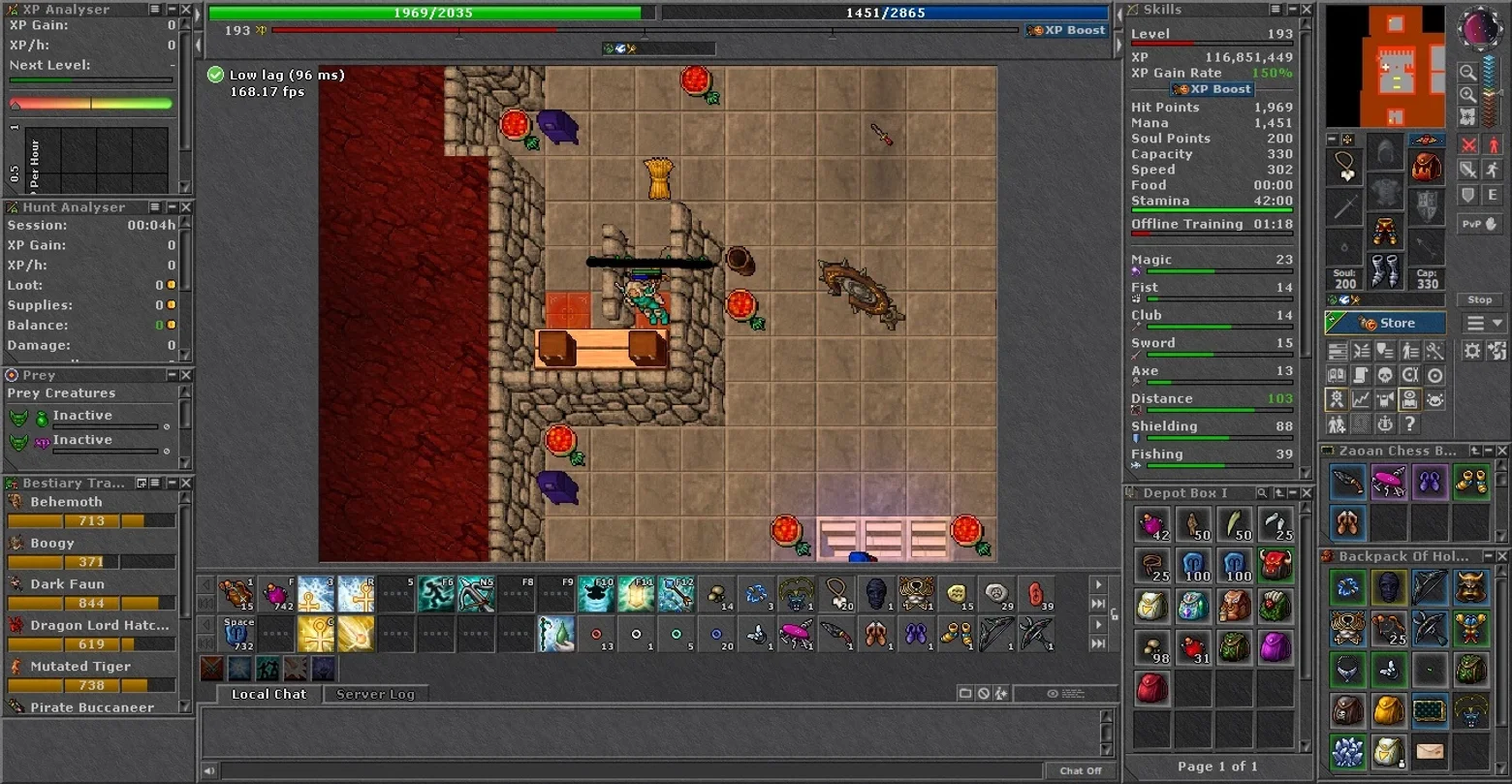This screenshot has width=1512, height=784.
Task: Toggle the PvP hand mode
Action: (1480, 224)
